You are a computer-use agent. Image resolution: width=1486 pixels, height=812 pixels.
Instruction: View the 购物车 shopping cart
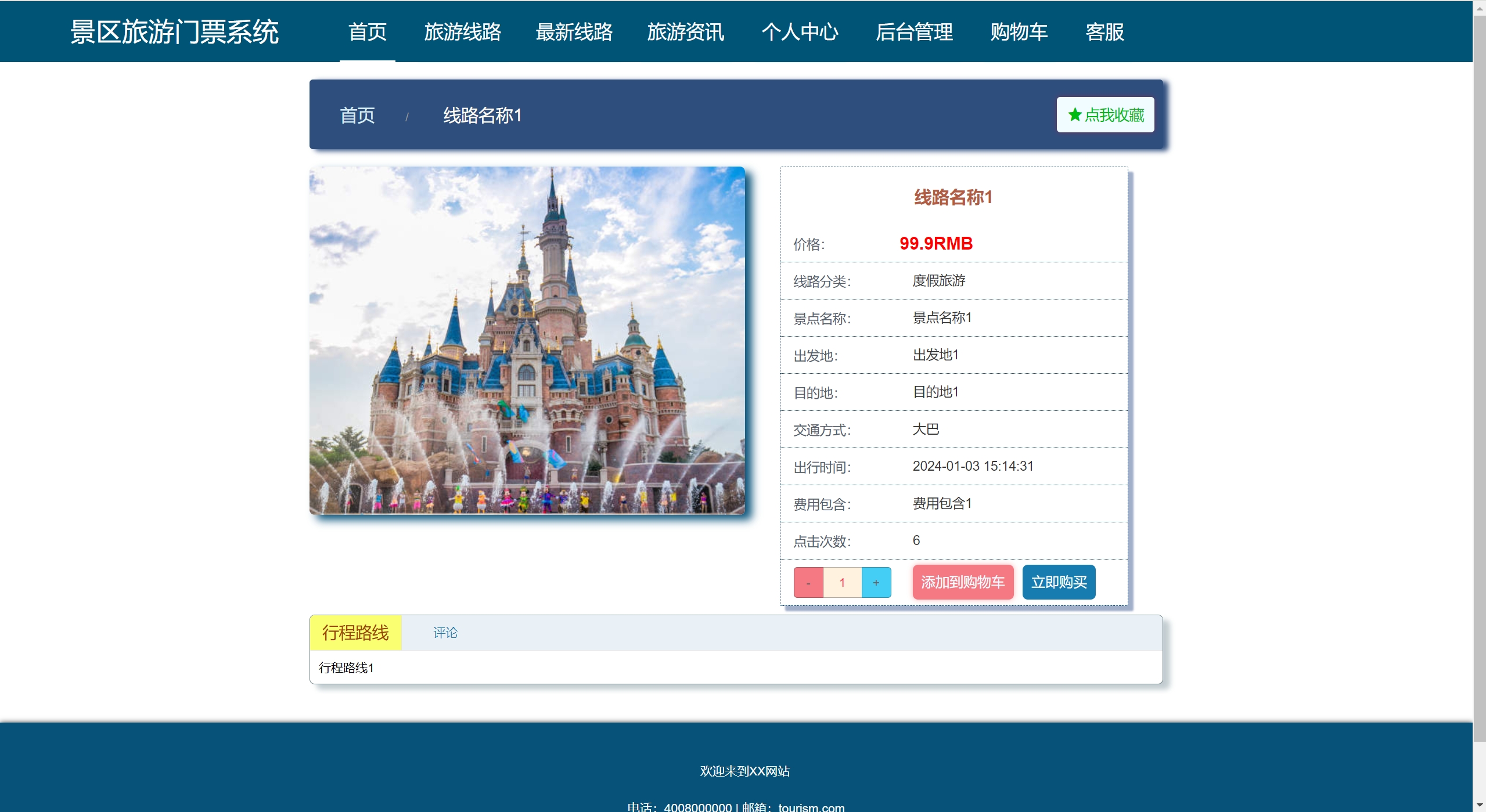[x=1019, y=32]
